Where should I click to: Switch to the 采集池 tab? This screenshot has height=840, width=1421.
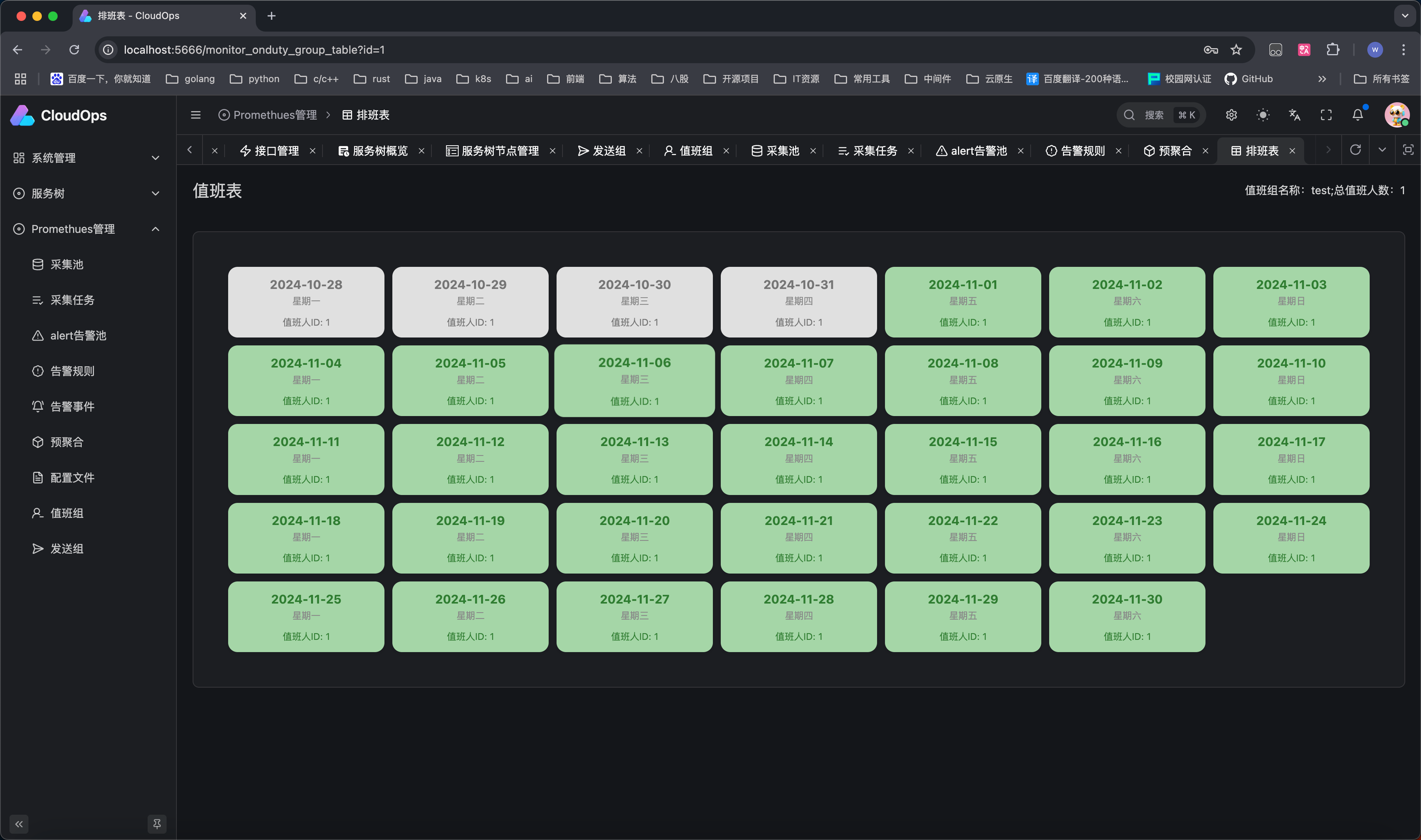coord(775,150)
